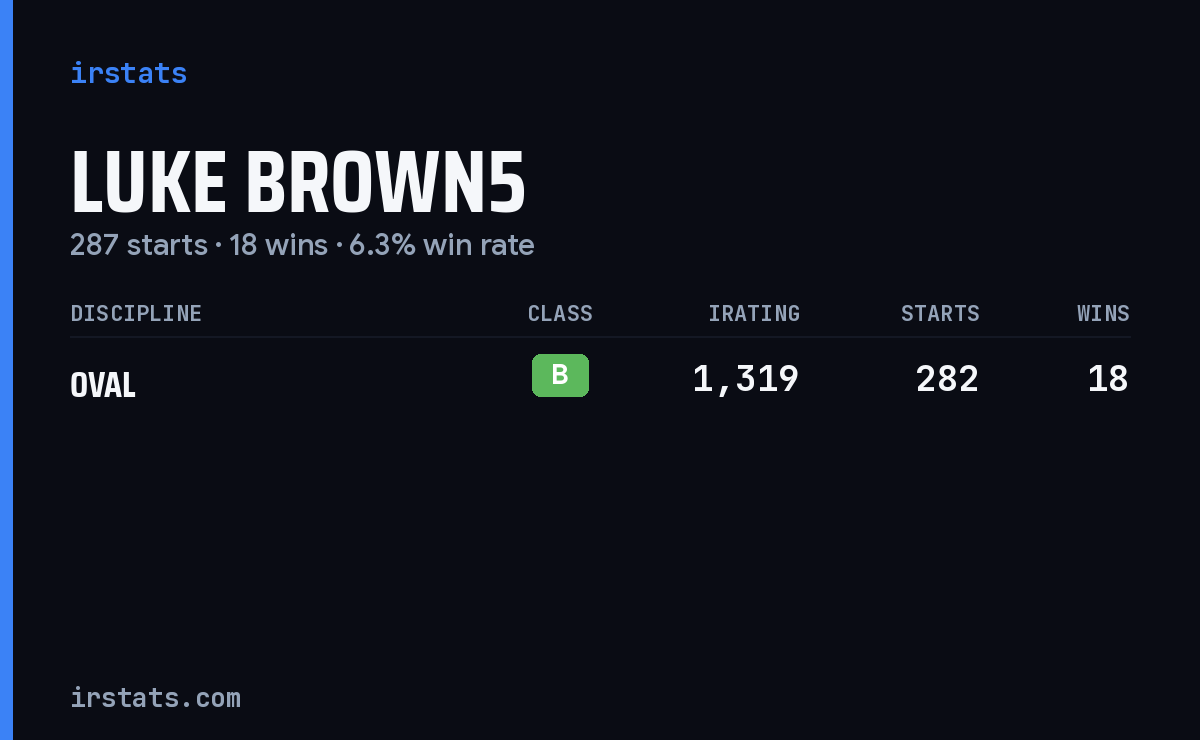This screenshot has height=740, width=1200.
Task: Click the irstats logo link
Action: pos(128,73)
